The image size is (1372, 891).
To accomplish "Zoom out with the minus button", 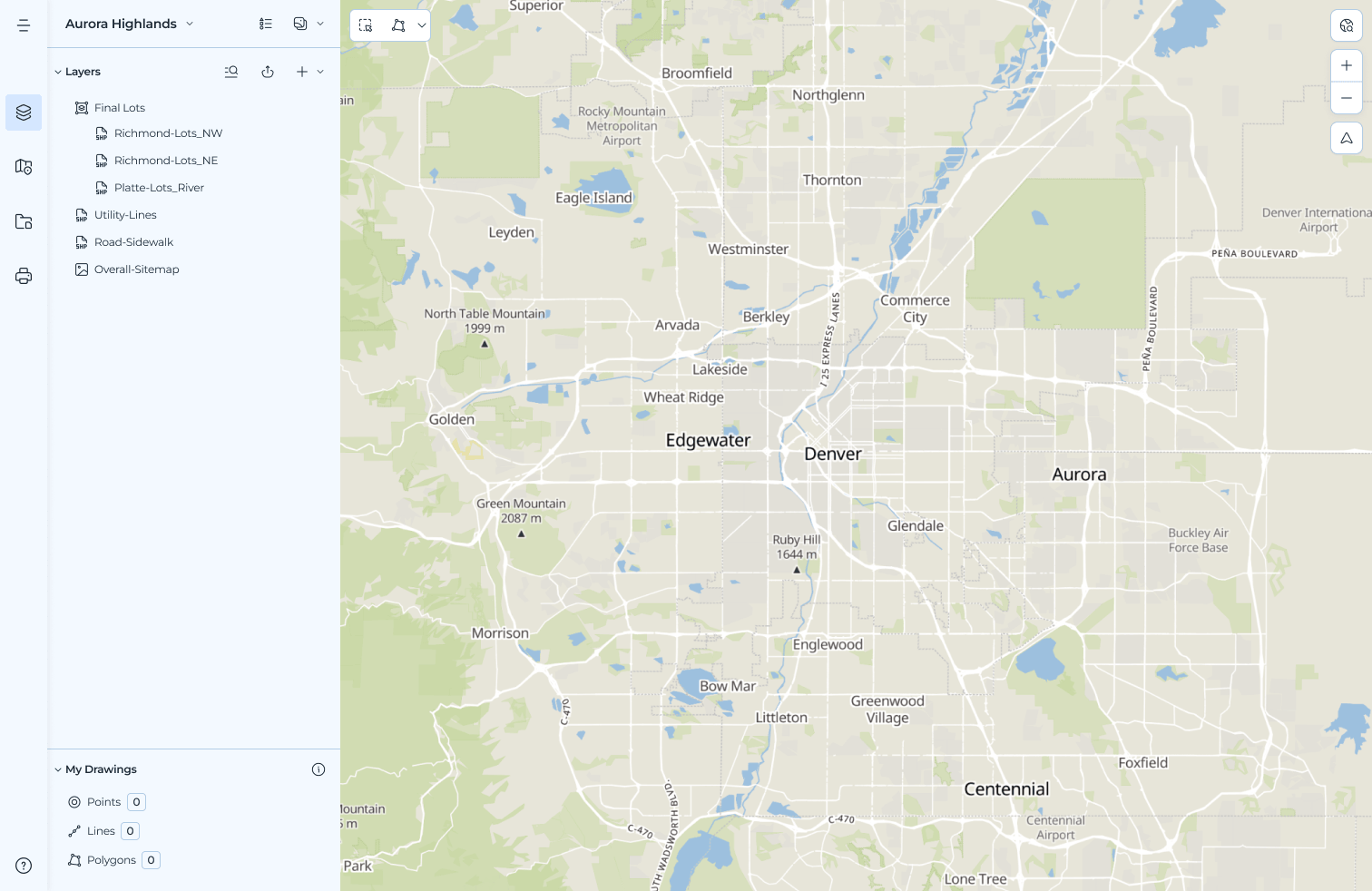I will 1347,98.
